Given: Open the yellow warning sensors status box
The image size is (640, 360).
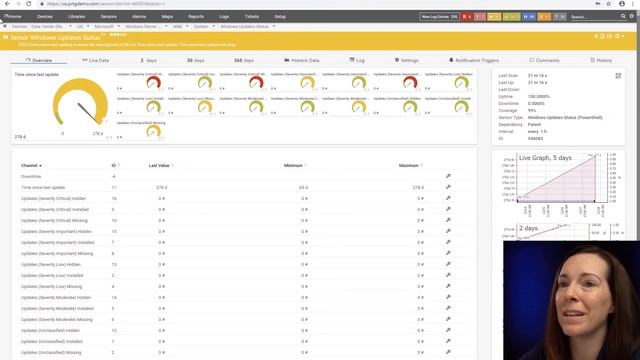Looking at the screenshot, I should tap(494, 17).
